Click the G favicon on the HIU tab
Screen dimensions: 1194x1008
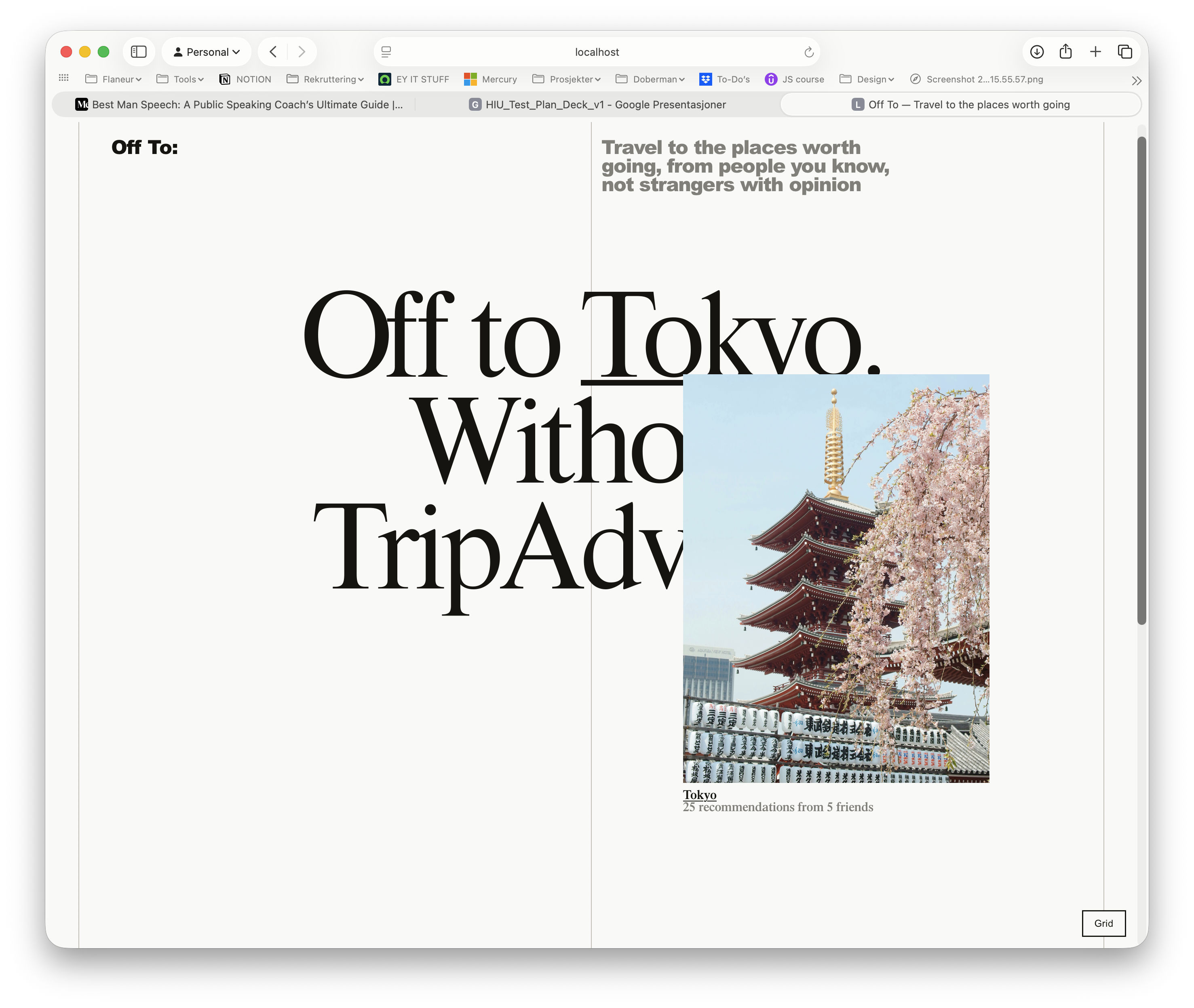coord(475,105)
